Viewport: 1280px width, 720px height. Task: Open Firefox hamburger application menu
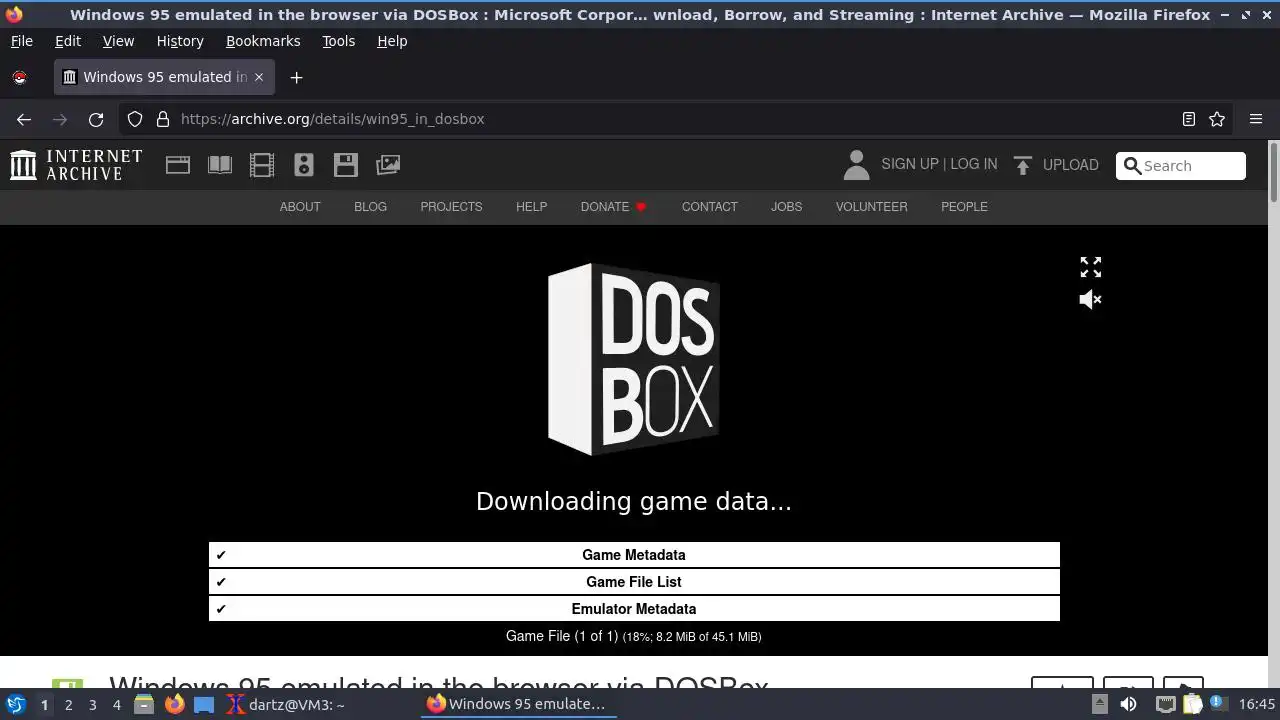pos(1256,119)
